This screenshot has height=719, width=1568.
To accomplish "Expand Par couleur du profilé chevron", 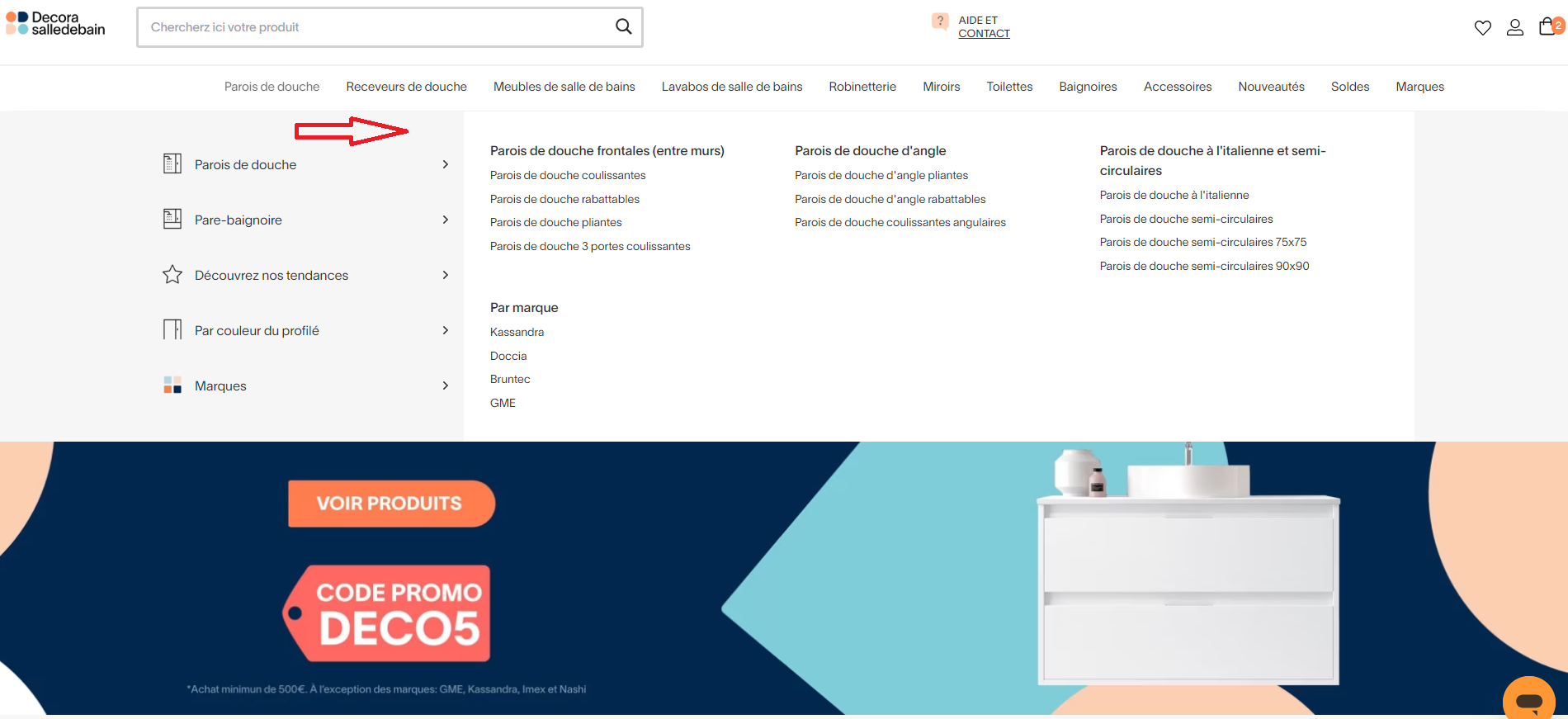I will point(446,330).
